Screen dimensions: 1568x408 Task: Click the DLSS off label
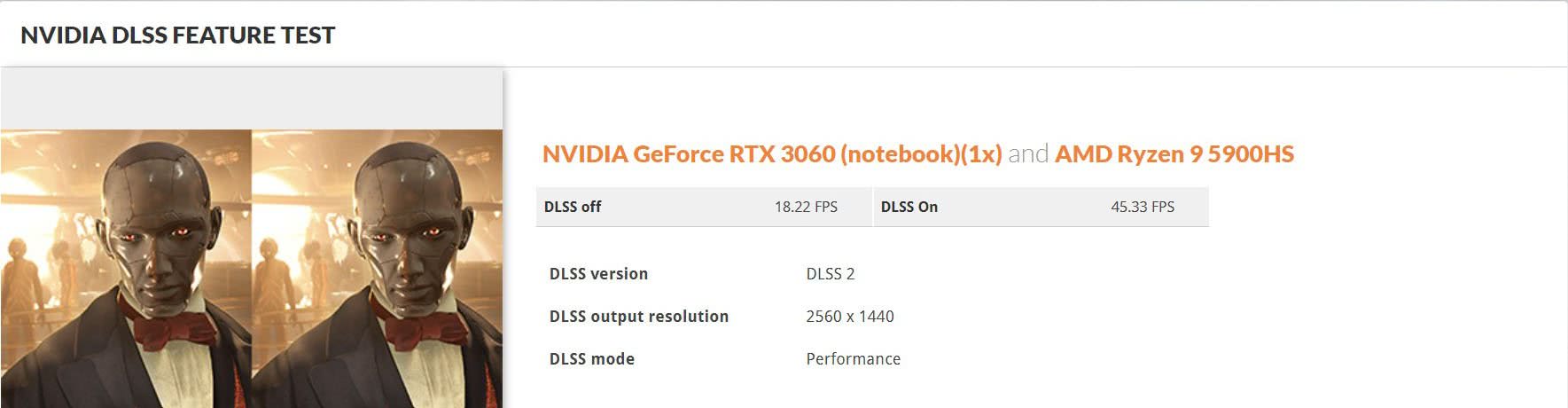click(573, 207)
